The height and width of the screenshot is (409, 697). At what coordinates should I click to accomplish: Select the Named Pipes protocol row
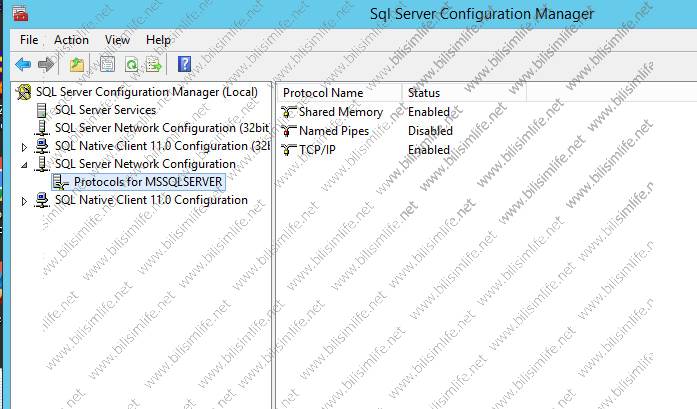[334, 131]
